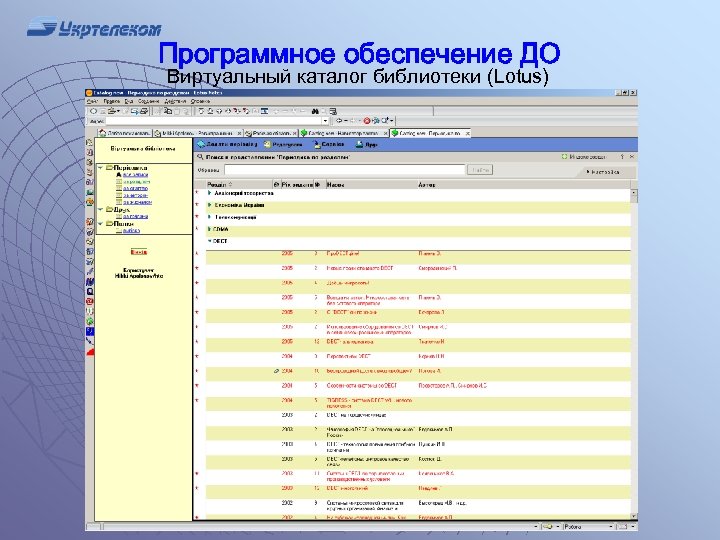
Task: Click the back arrow navigation icon
Action: pos(339,121)
